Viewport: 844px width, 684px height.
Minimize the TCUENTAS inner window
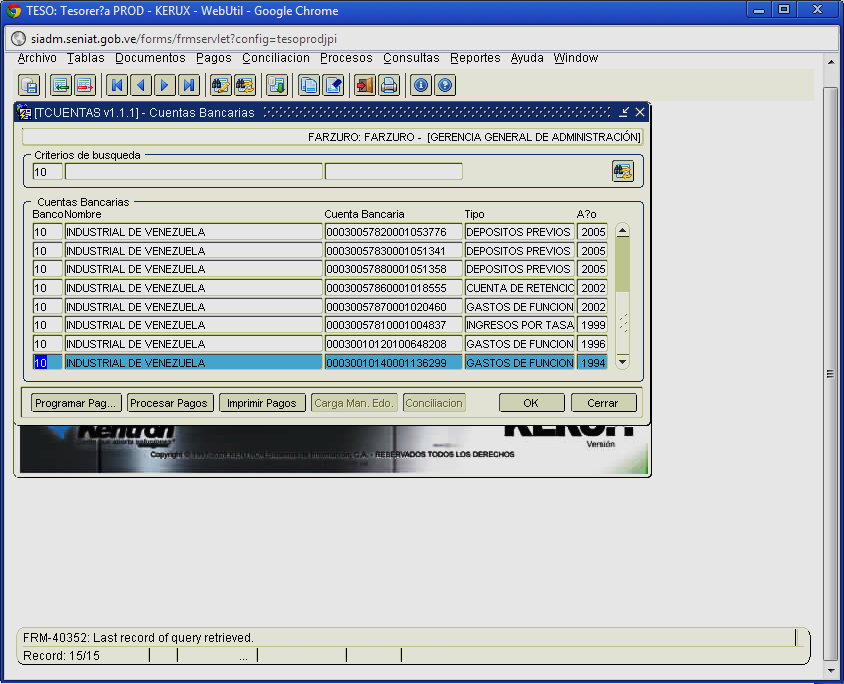624,112
